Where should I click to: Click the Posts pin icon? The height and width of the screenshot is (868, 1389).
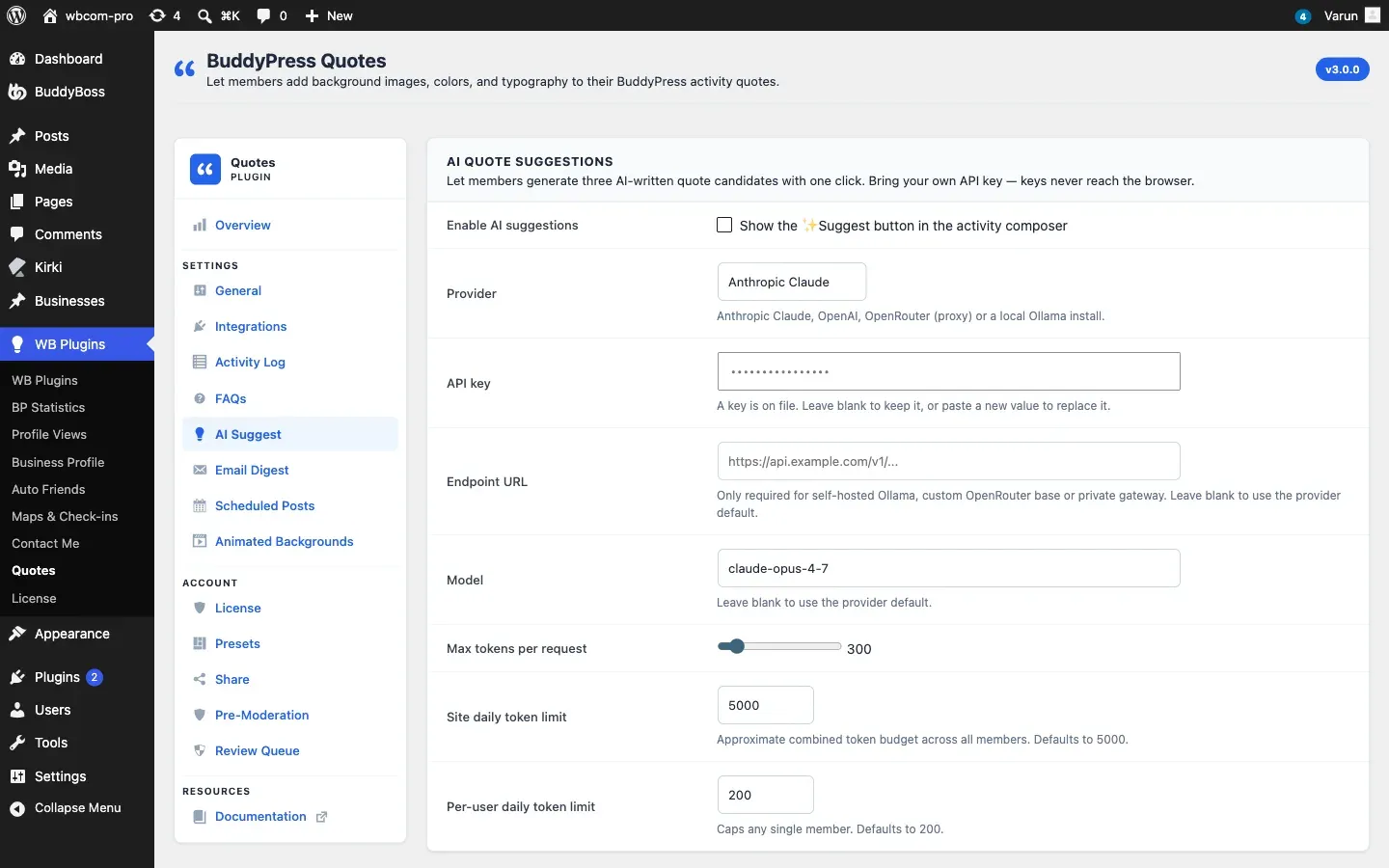(x=17, y=136)
